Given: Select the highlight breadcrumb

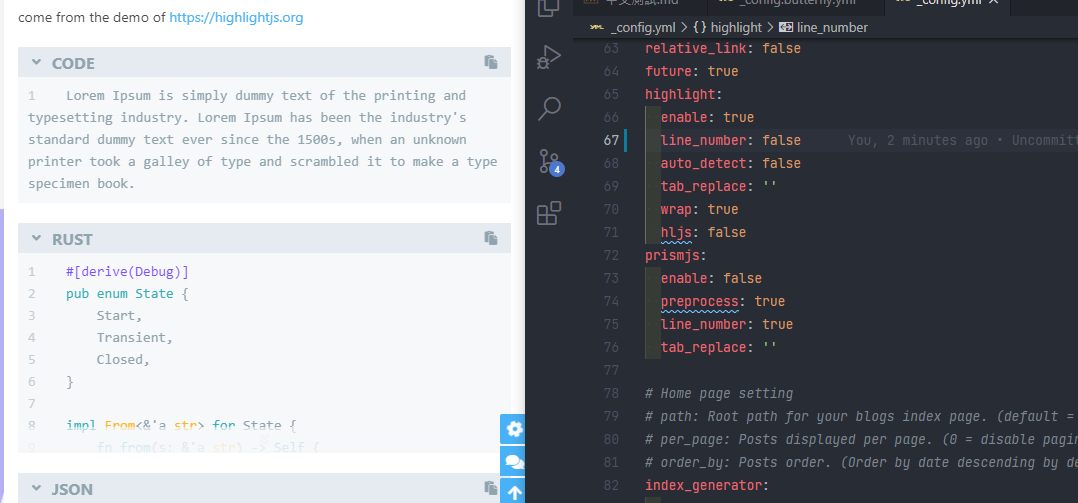Looking at the screenshot, I should tap(727, 27).
